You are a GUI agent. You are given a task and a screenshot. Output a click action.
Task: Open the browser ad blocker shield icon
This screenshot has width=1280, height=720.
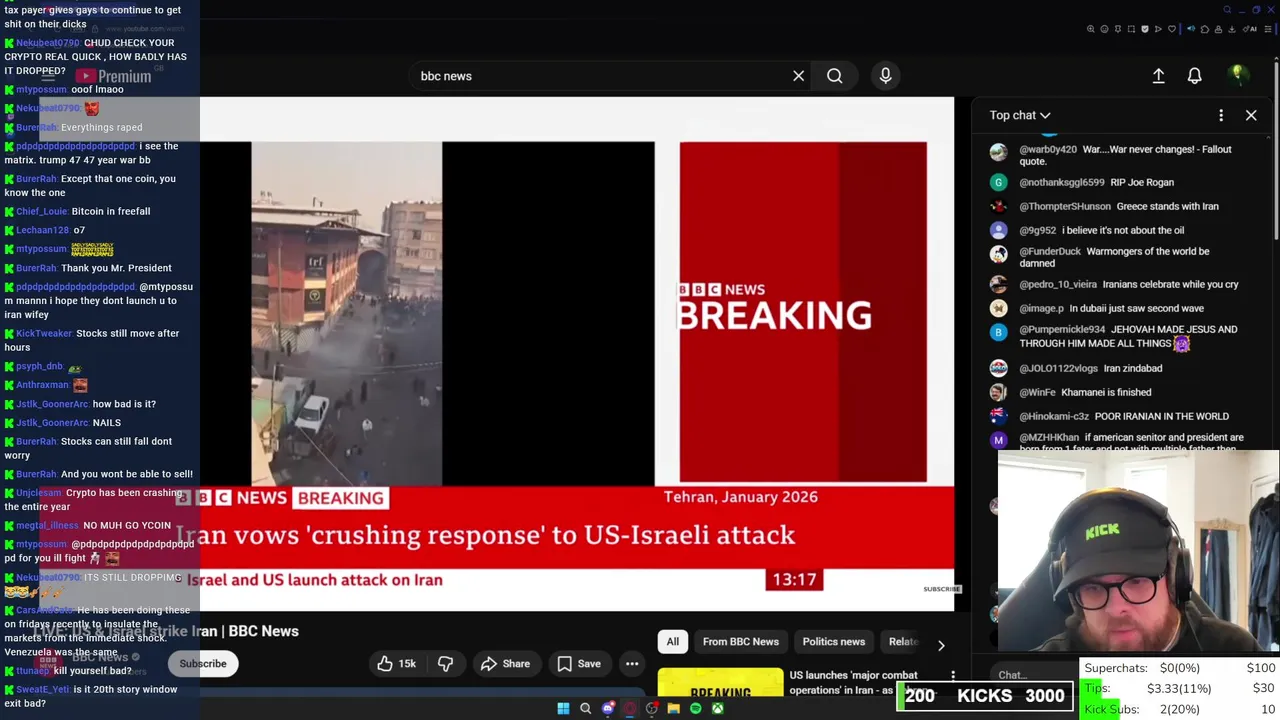[1145, 29]
